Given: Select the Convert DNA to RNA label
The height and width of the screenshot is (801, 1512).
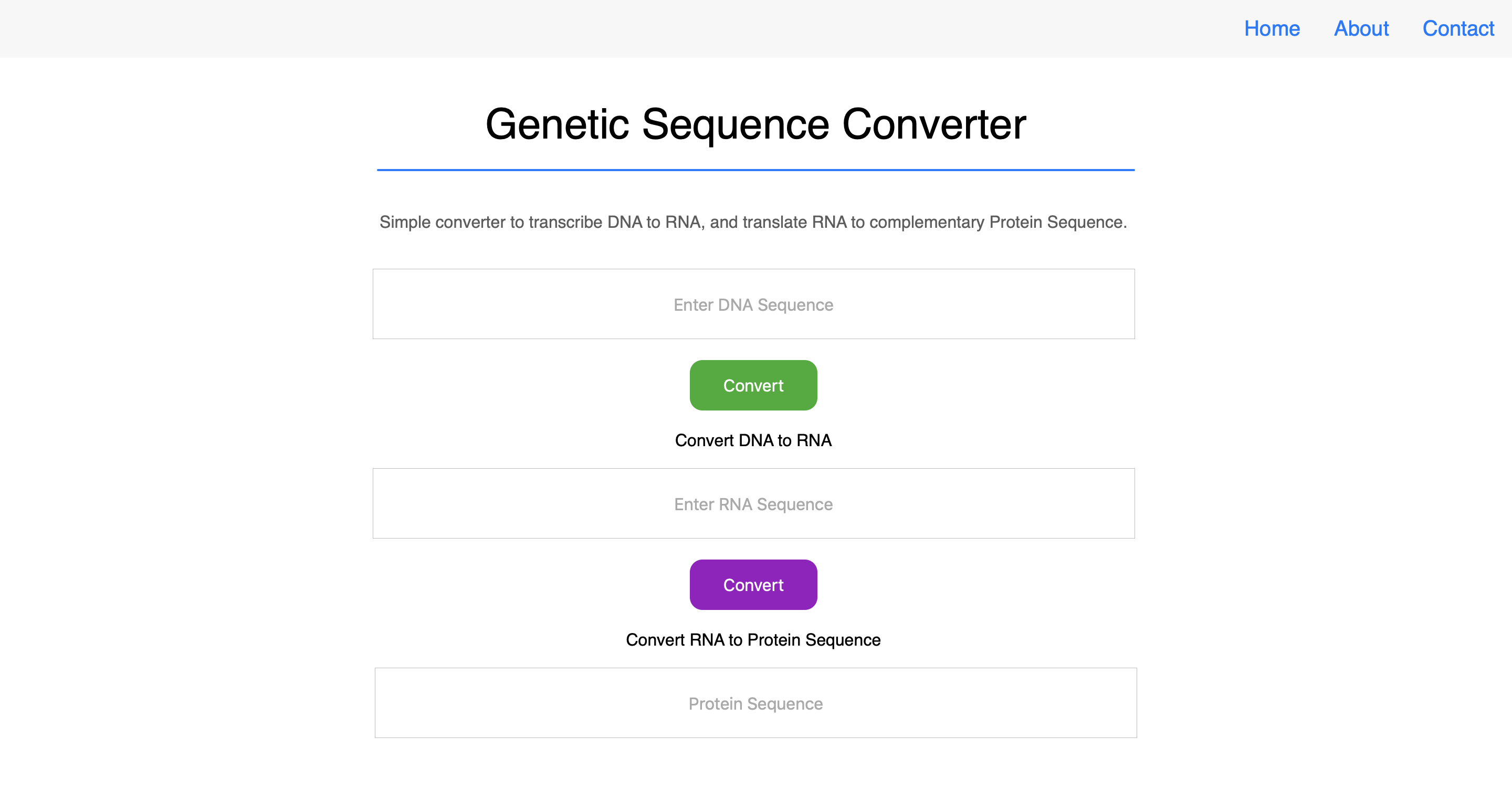Looking at the screenshot, I should tap(754, 440).
